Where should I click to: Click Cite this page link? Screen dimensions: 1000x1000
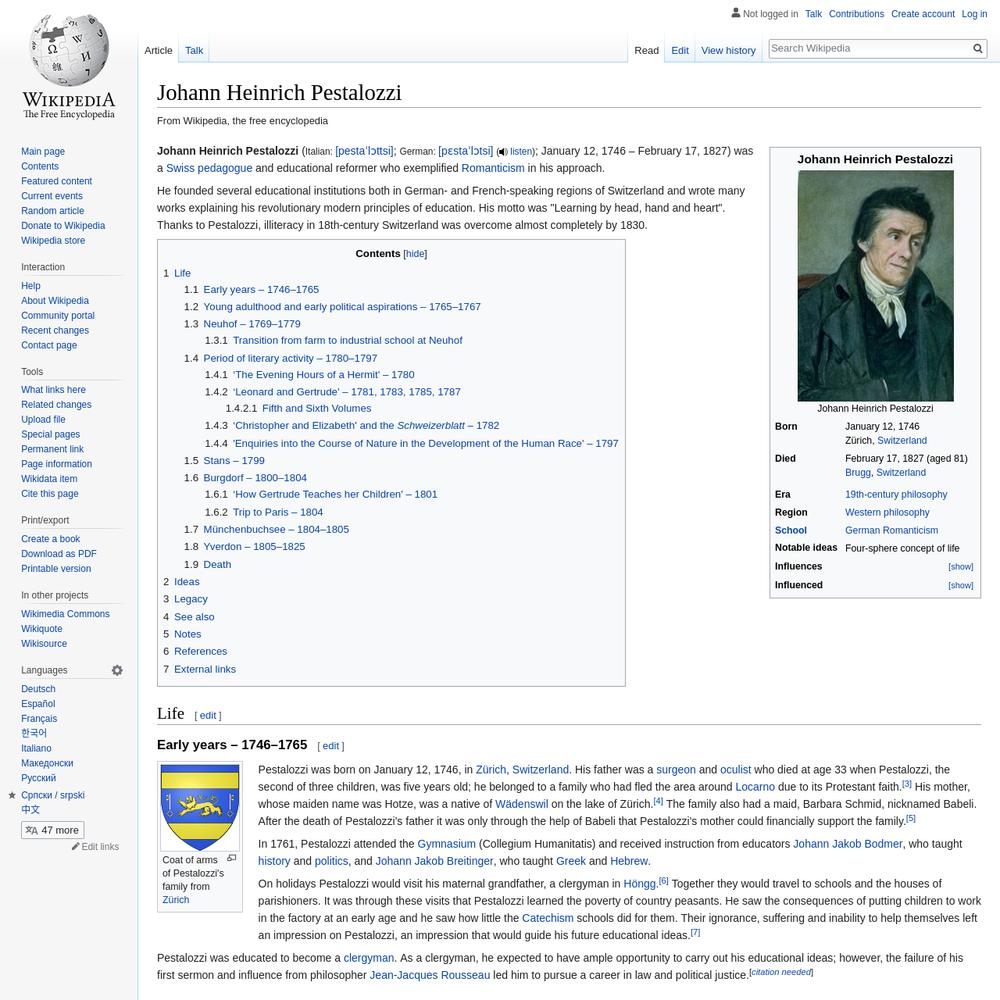click(x=50, y=494)
